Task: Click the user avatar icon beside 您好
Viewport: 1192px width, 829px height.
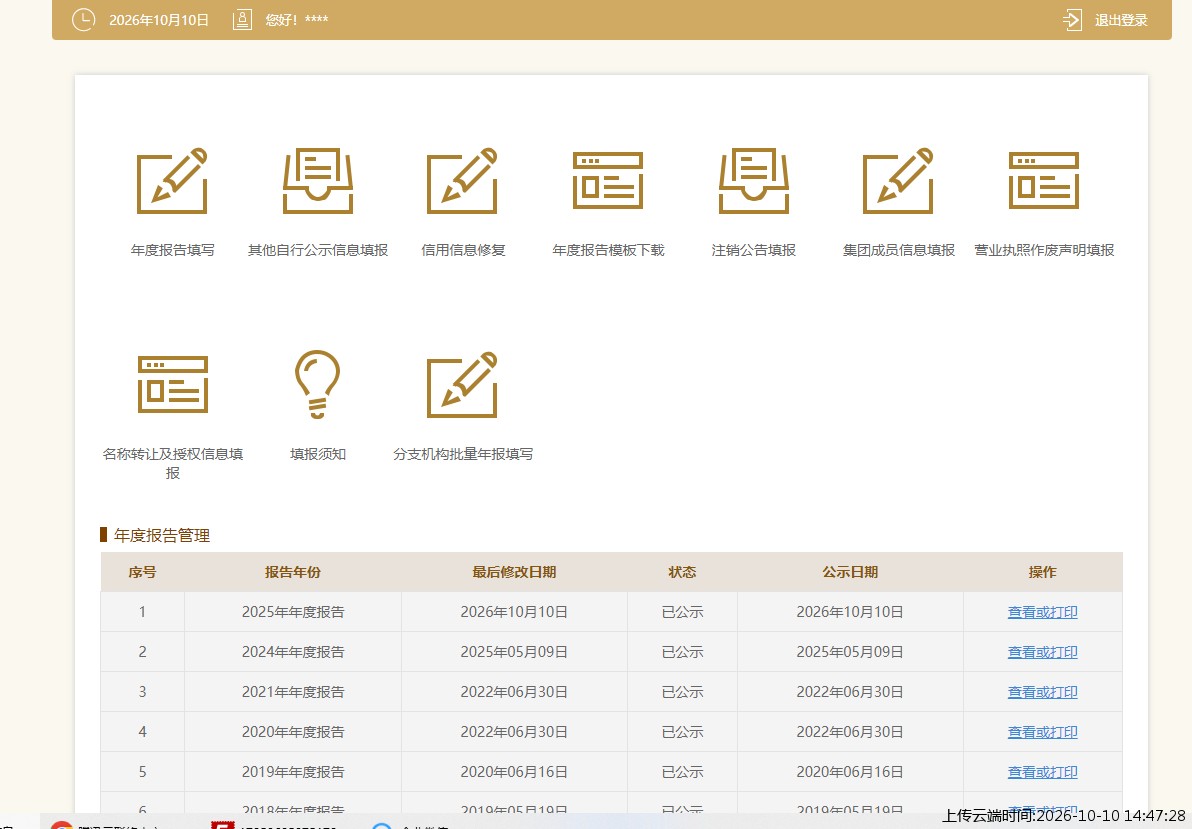Action: (242, 20)
